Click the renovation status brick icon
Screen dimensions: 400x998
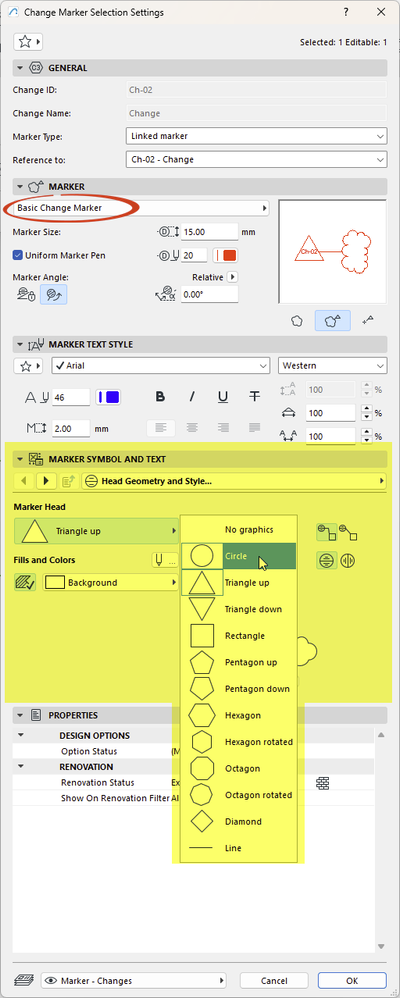tap(322, 783)
